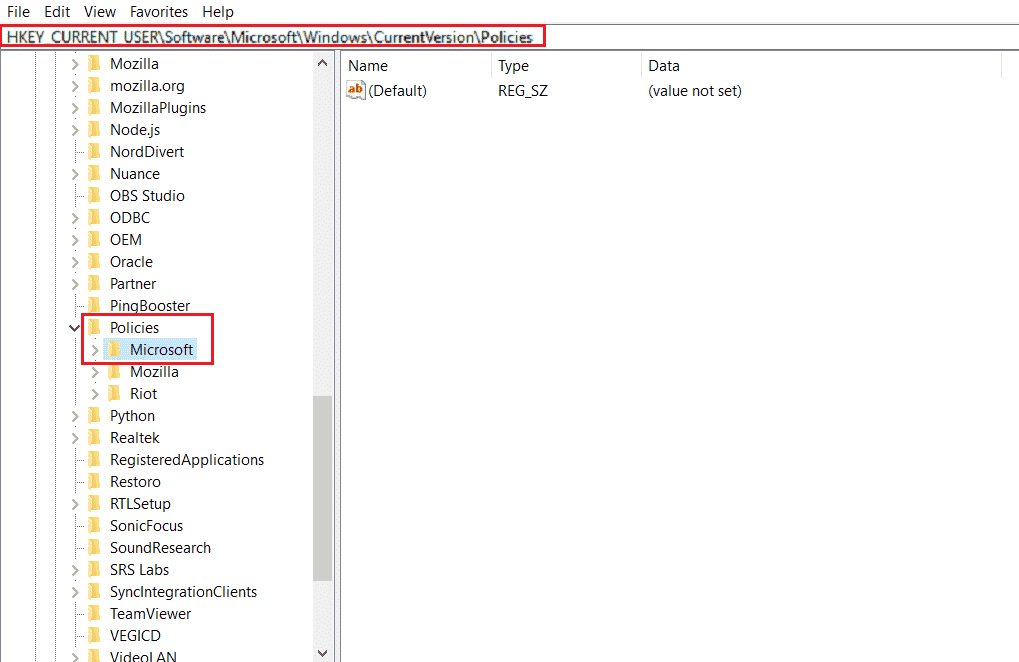
Task: Expand the Riot subkey under Policies
Action: (x=95, y=394)
